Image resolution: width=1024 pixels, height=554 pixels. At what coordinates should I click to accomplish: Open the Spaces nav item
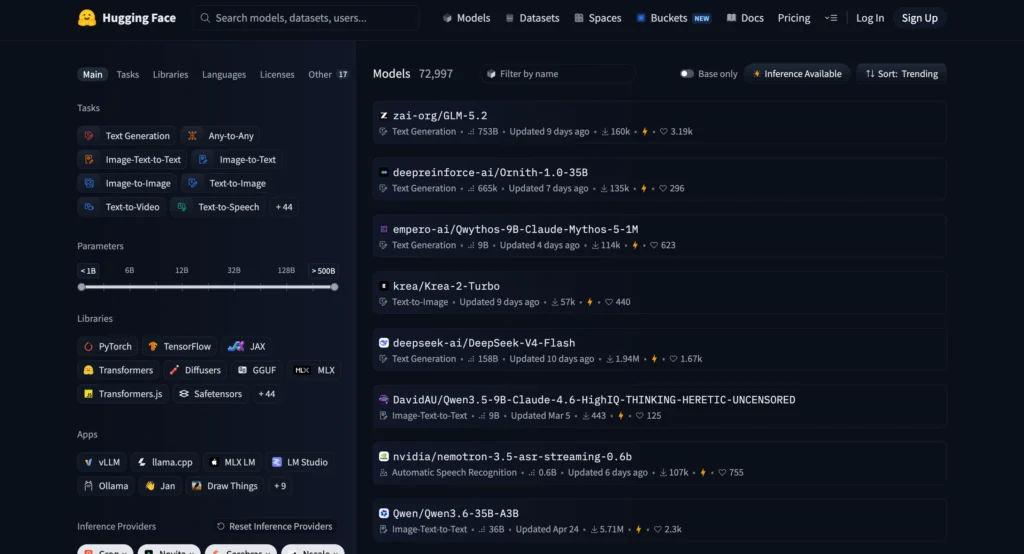click(598, 18)
